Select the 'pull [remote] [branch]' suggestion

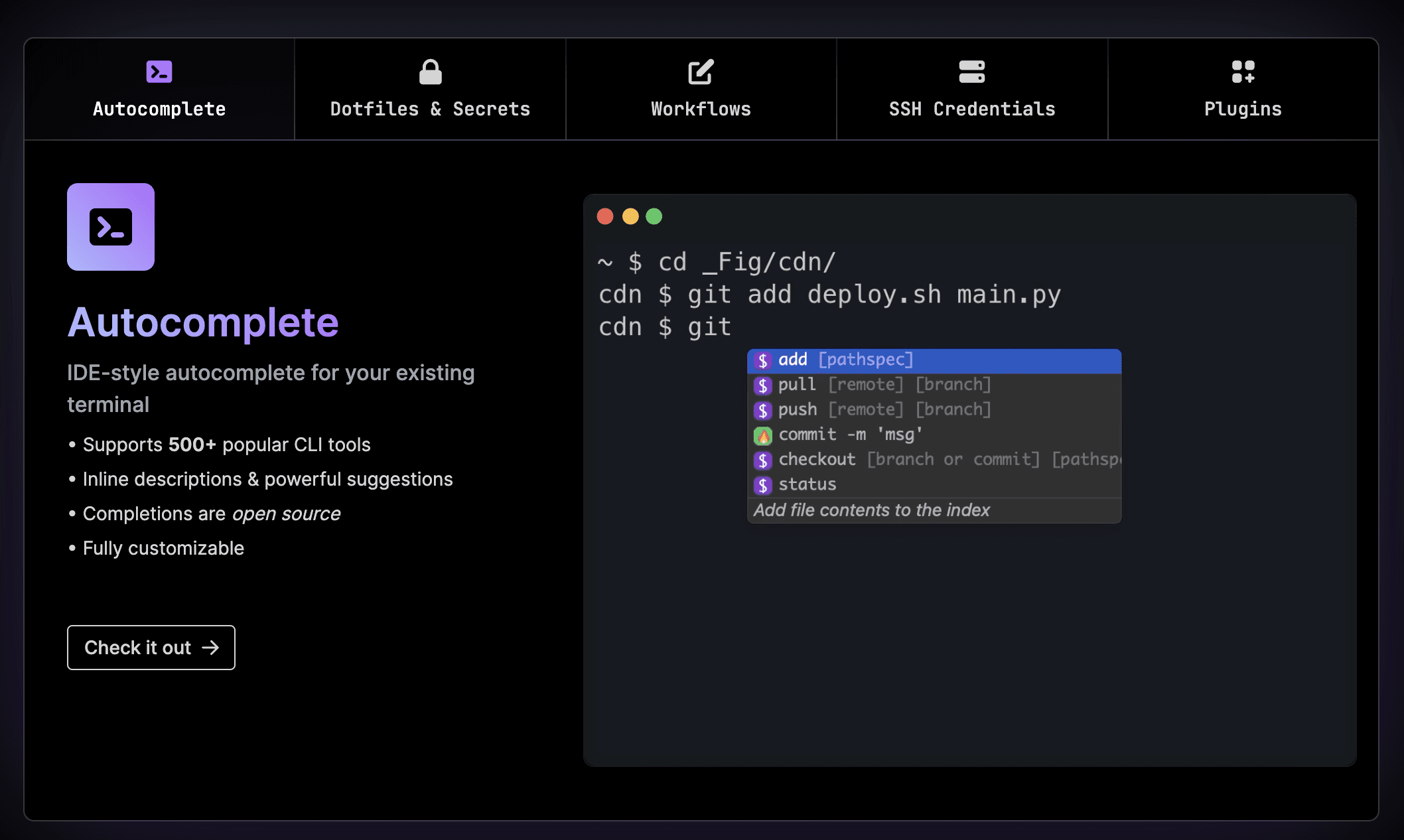point(934,385)
